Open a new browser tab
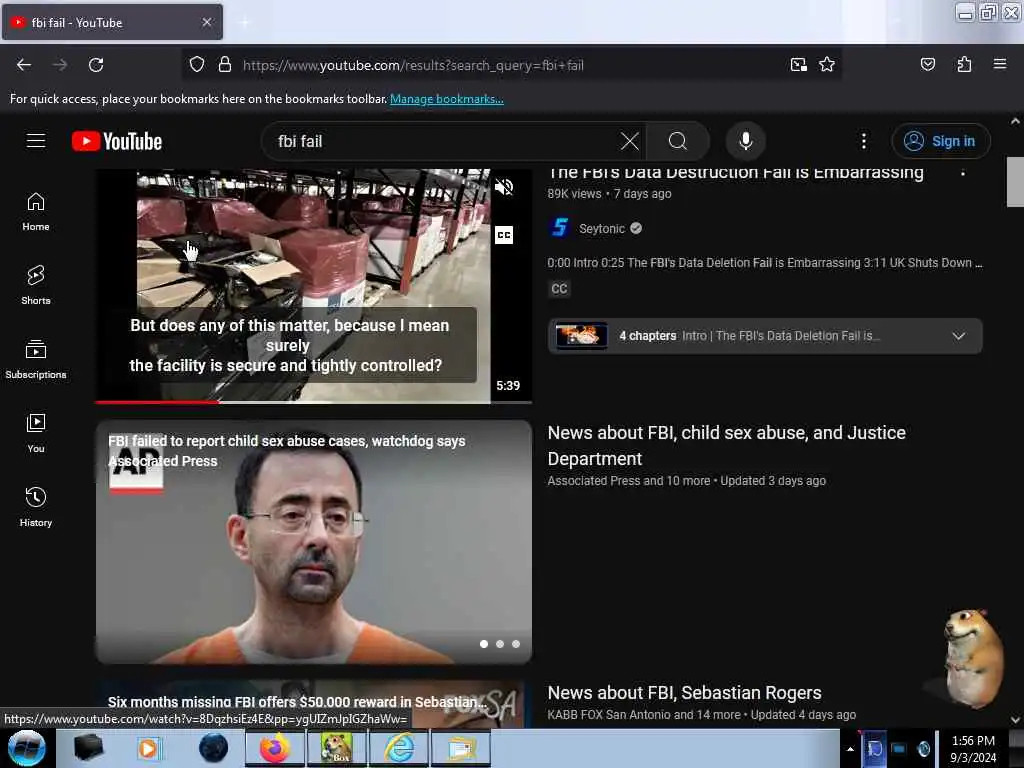Screen dimensions: 1024x768 tap(244, 22)
